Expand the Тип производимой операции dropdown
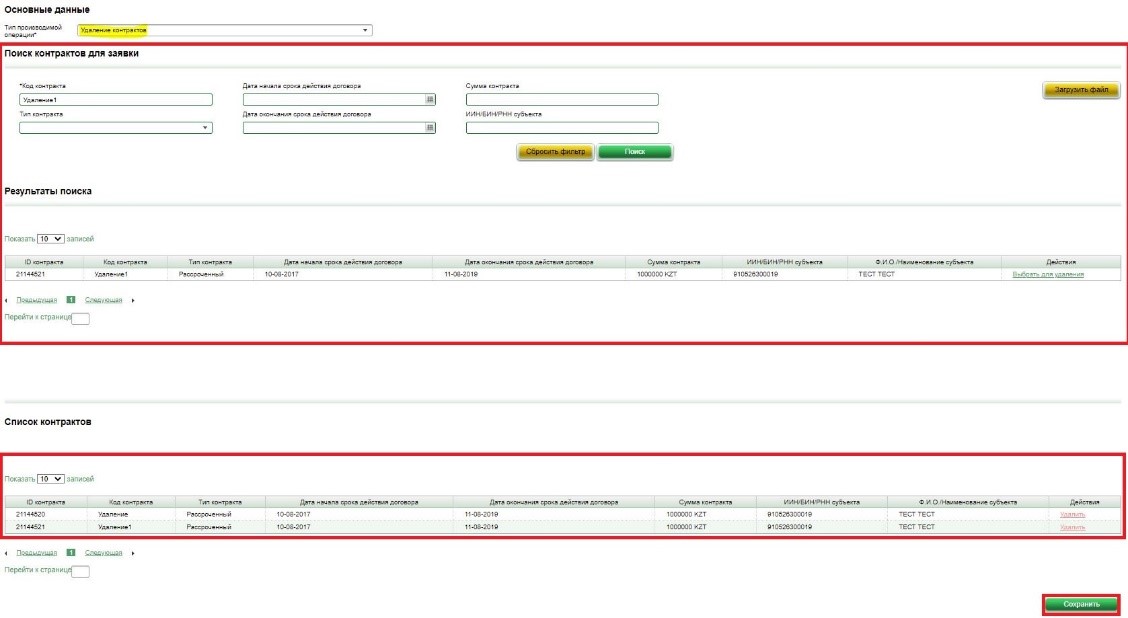This screenshot has width=1128, height=618. click(365, 30)
